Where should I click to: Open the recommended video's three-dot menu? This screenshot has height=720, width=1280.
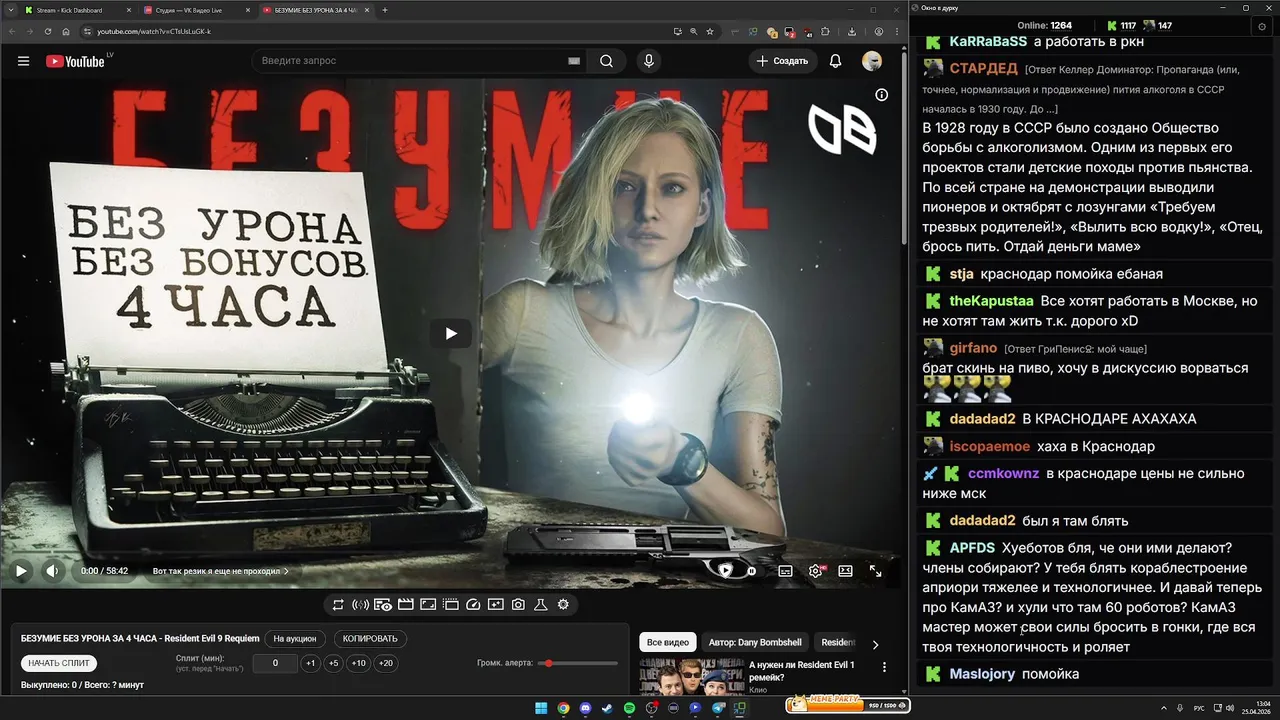click(x=884, y=667)
